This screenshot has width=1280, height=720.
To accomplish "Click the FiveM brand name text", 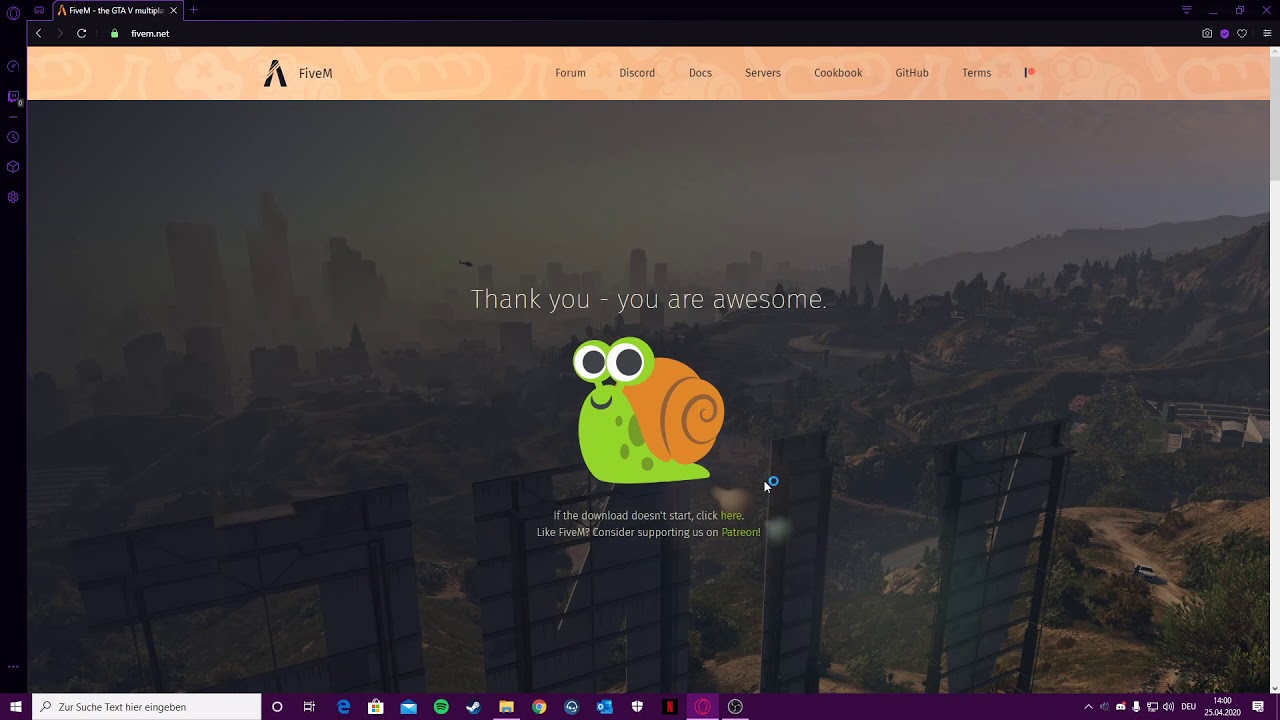I will (315, 73).
